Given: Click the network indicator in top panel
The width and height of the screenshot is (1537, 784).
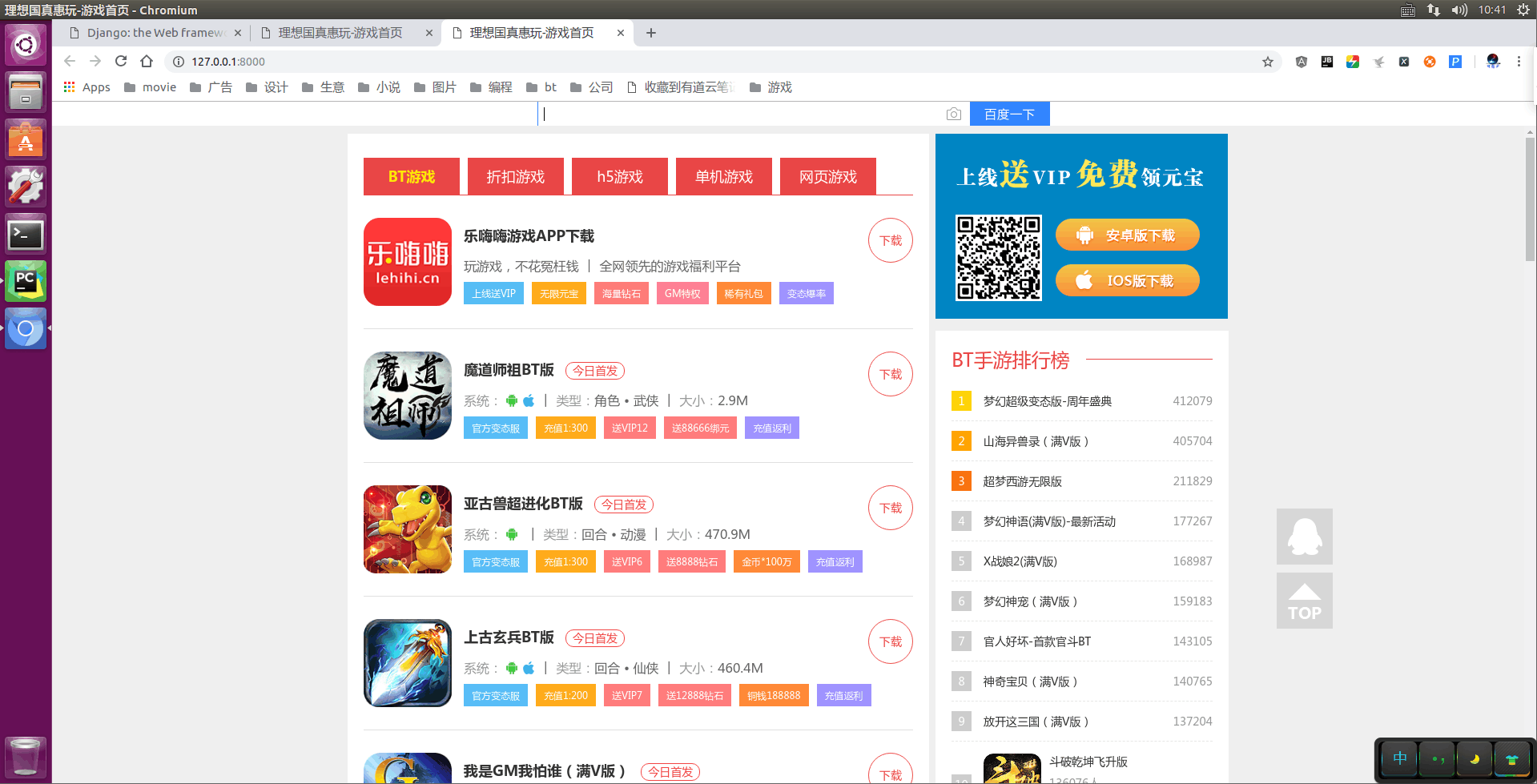Looking at the screenshot, I should point(1434,10).
